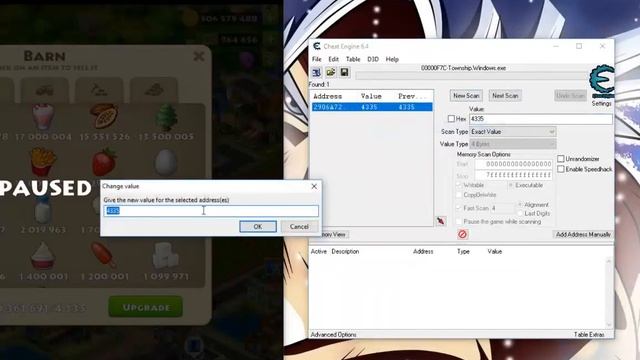Click the open folder toolbar icon
The height and width of the screenshot is (360, 640).
(x=331, y=73)
